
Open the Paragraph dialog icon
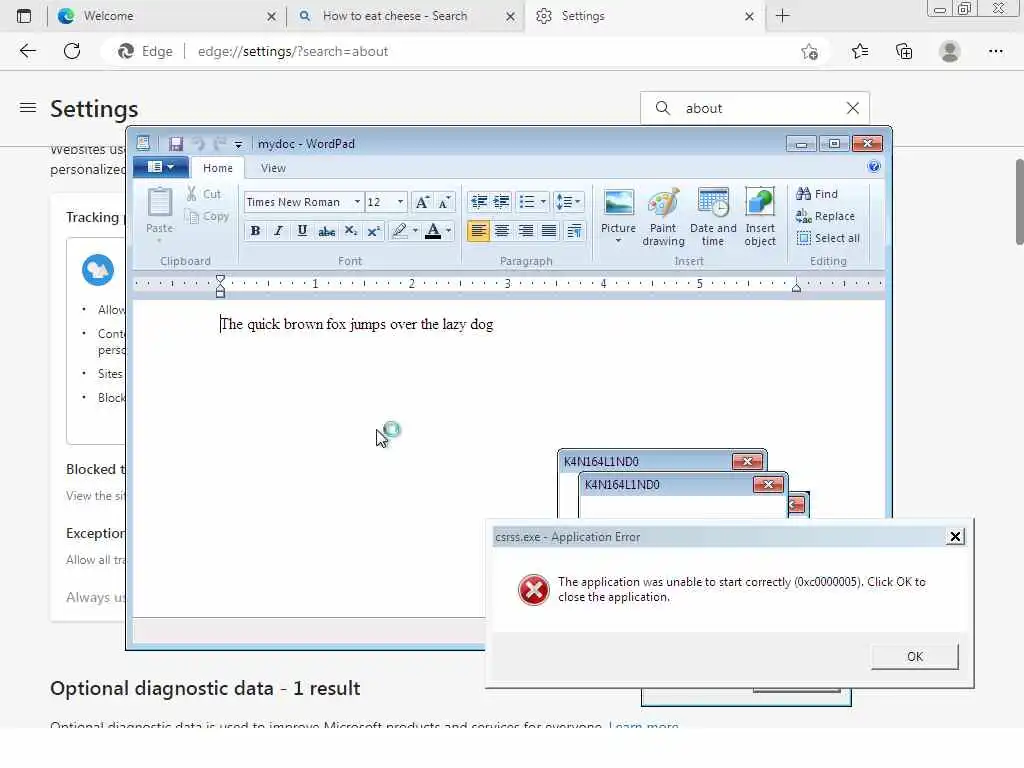pos(574,231)
